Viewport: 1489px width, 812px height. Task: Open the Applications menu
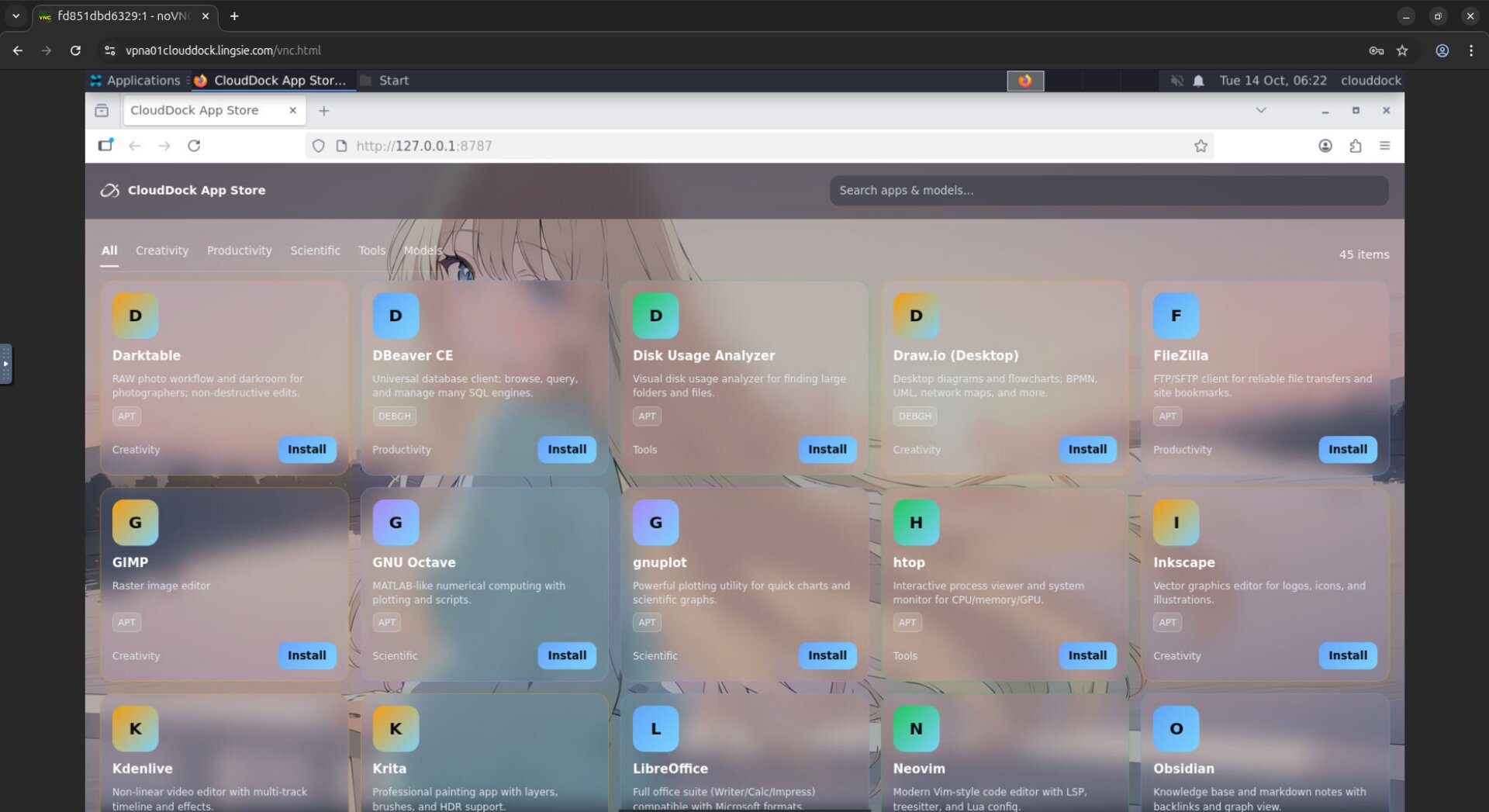[136, 80]
